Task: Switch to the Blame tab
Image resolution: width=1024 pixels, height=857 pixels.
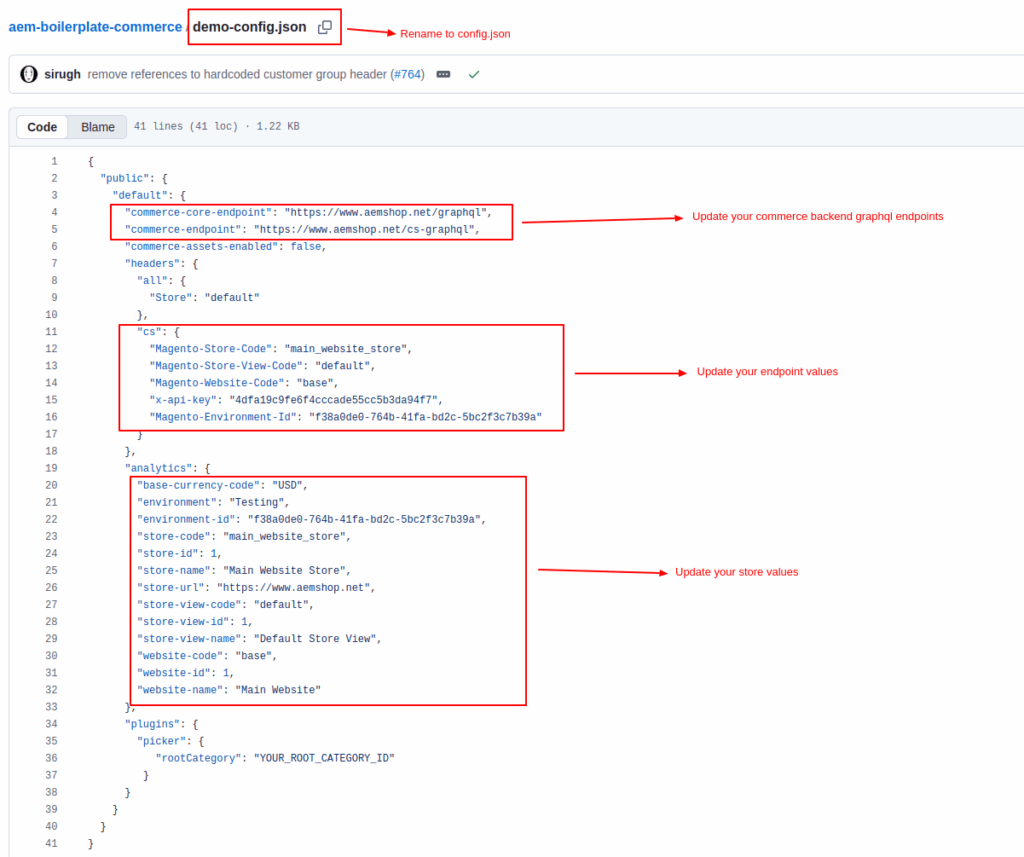Action: (98, 127)
